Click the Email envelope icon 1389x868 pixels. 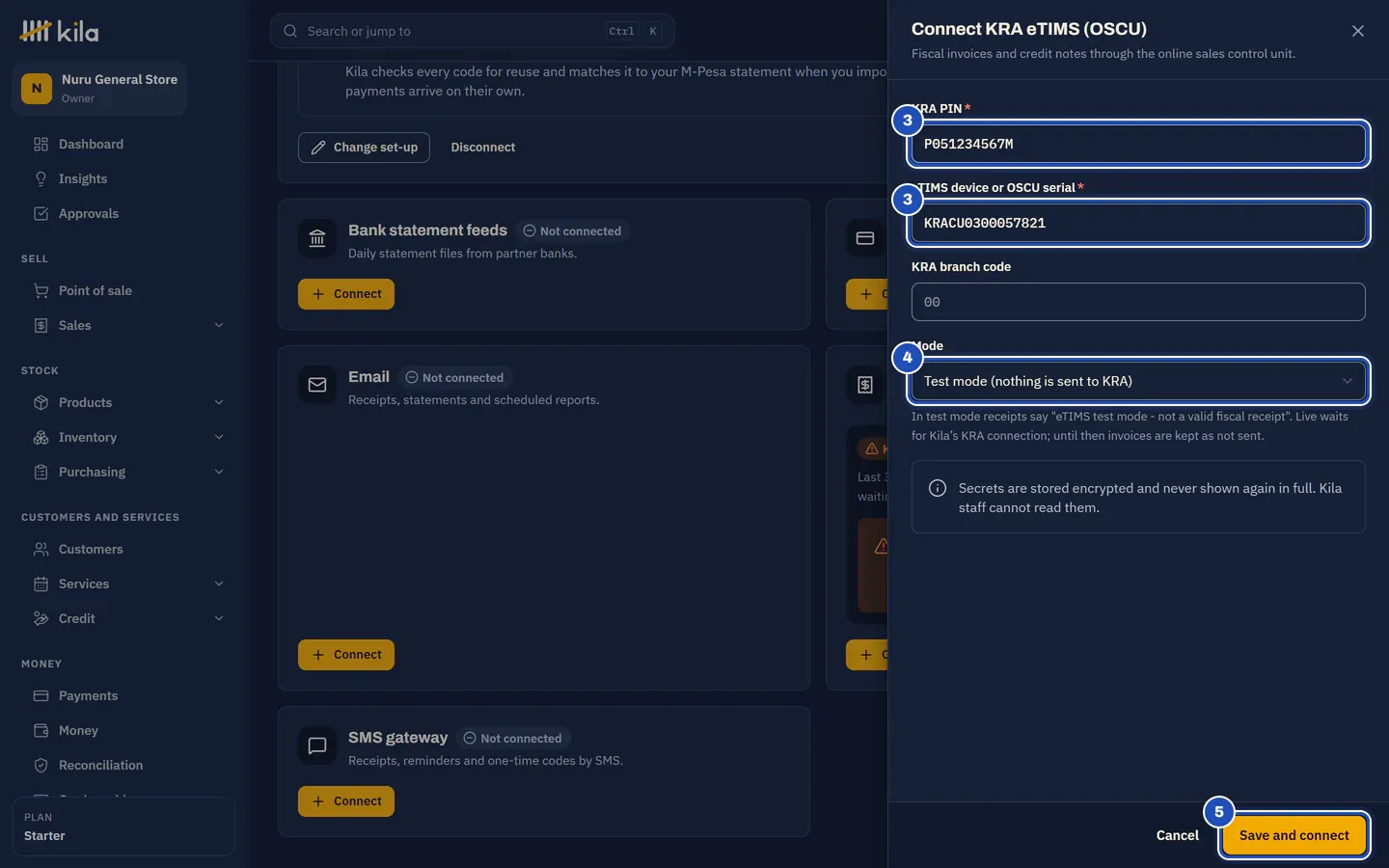coord(317,385)
